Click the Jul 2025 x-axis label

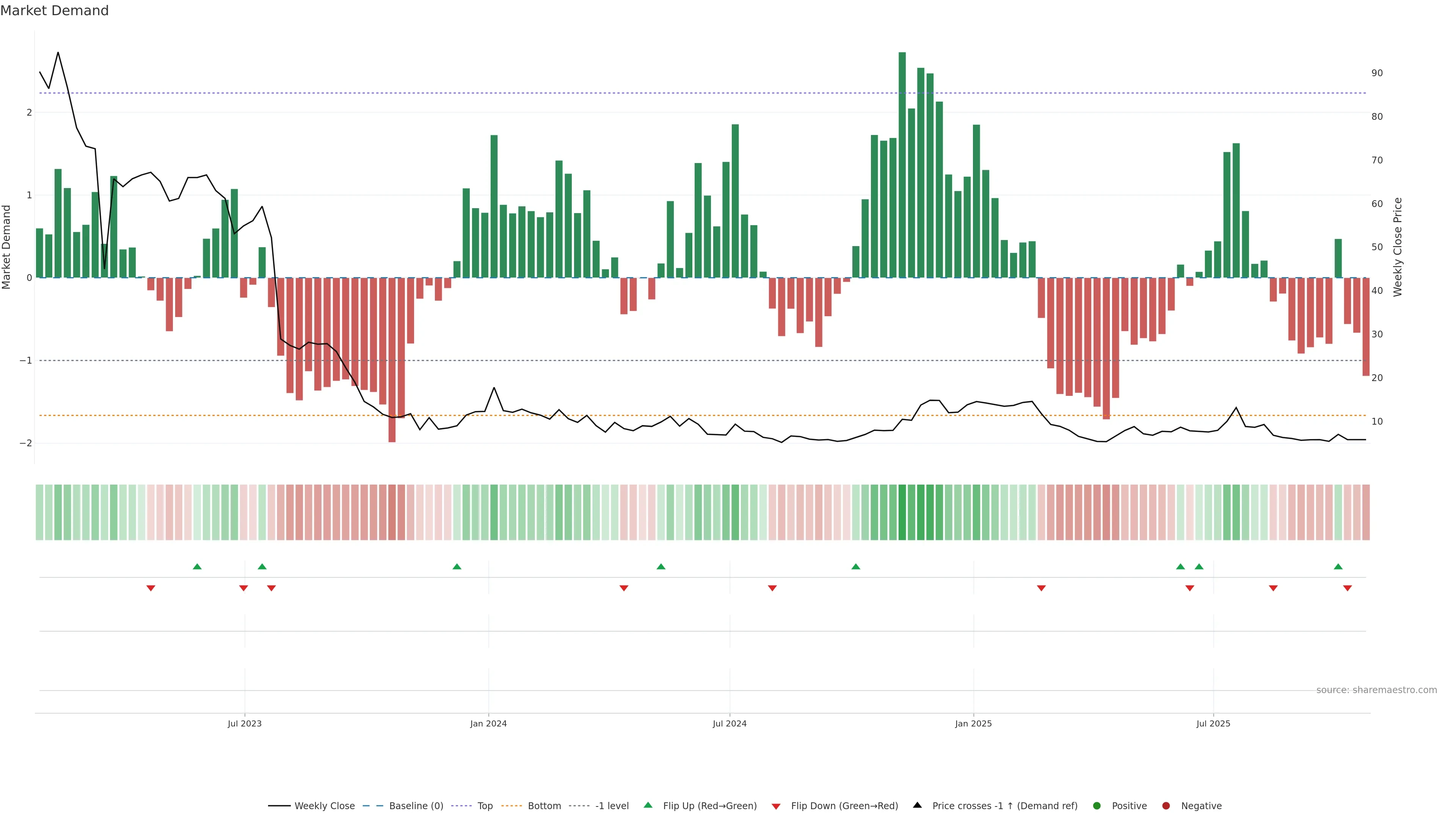(x=1213, y=723)
